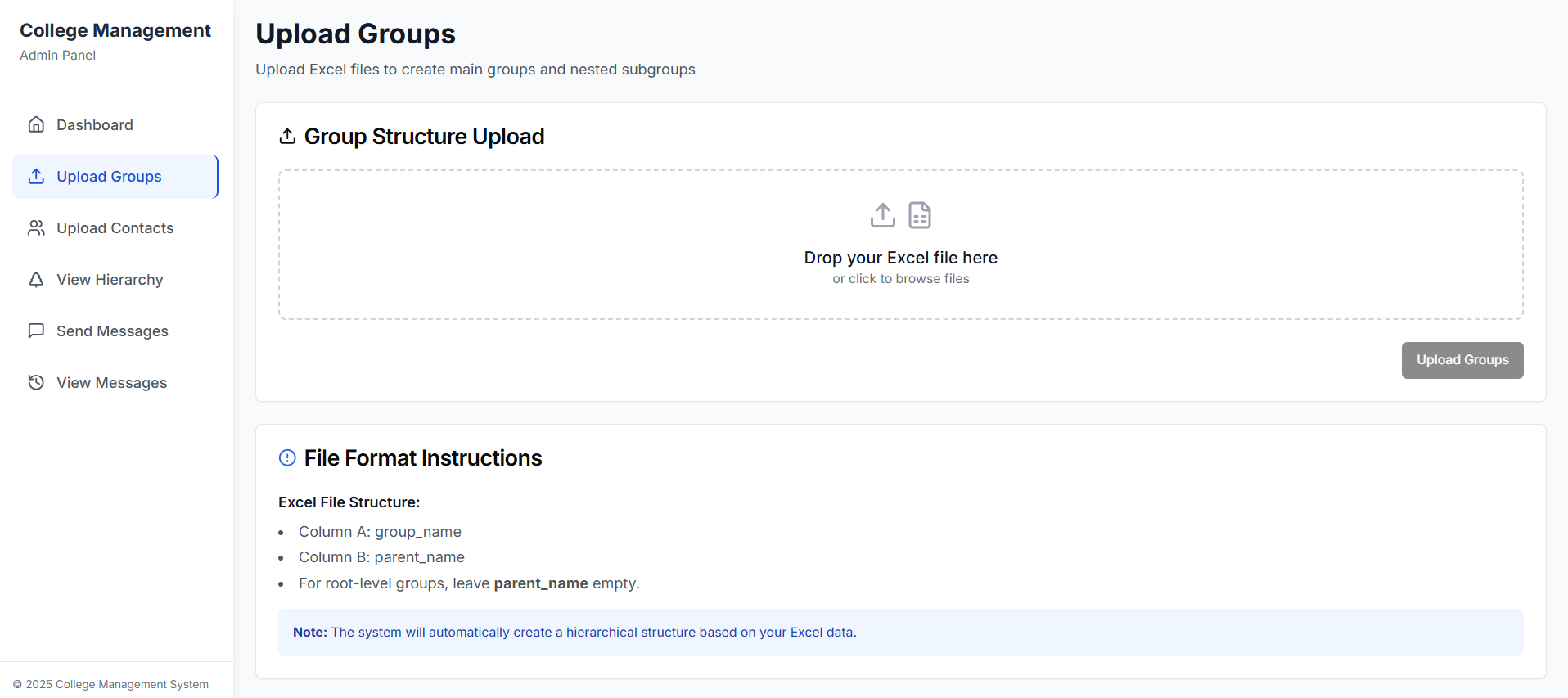
Task: Open the Dashboard menu item
Action: [115, 124]
